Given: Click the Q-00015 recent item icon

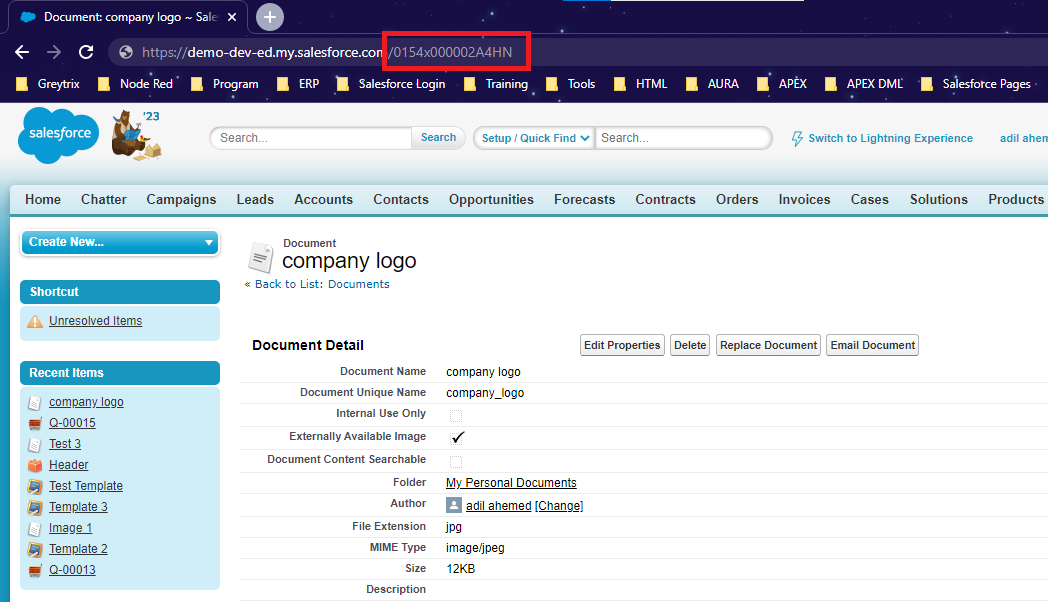Looking at the screenshot, I should click(35, 423).
